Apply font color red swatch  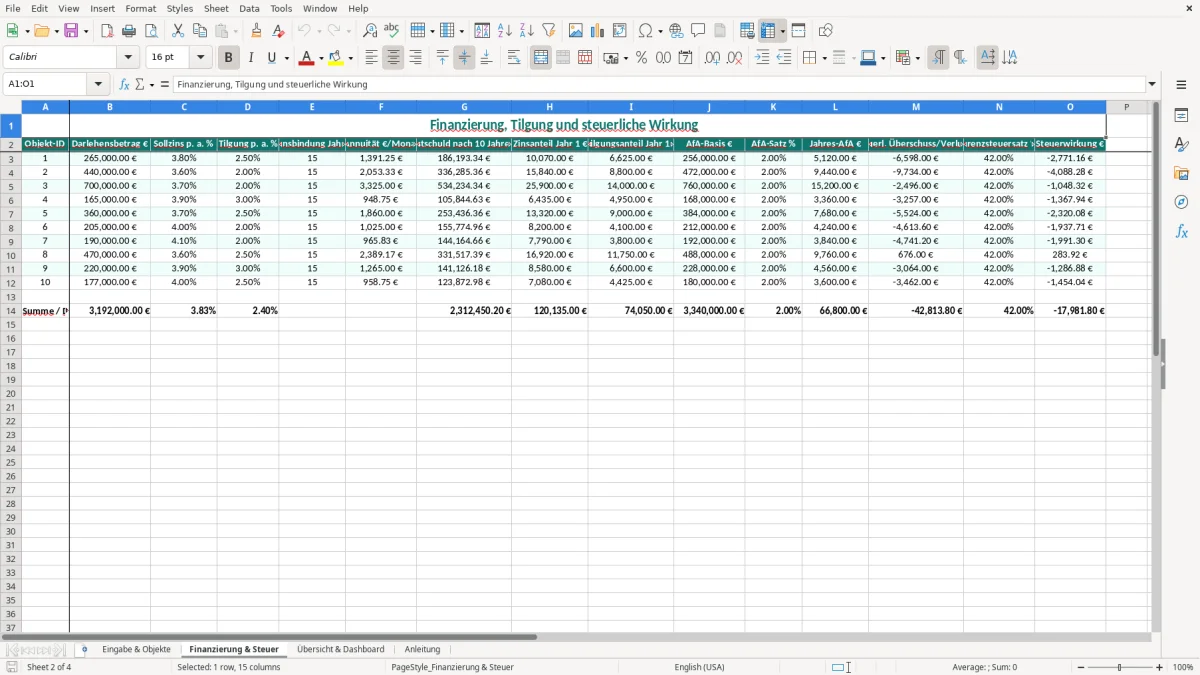pos(307,58)
